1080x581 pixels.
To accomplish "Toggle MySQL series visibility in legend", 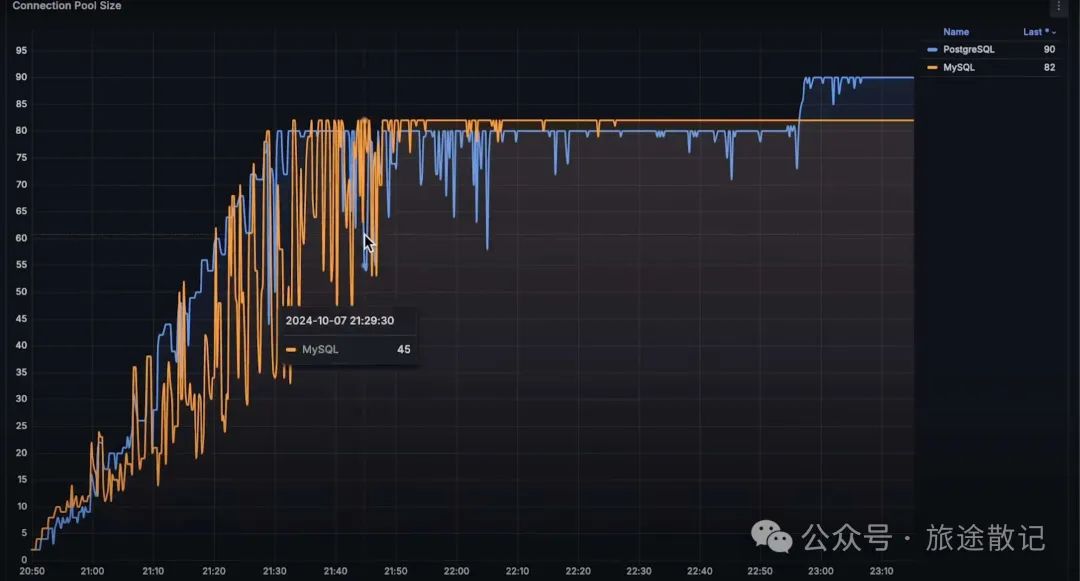I will (x=958, y=67).
